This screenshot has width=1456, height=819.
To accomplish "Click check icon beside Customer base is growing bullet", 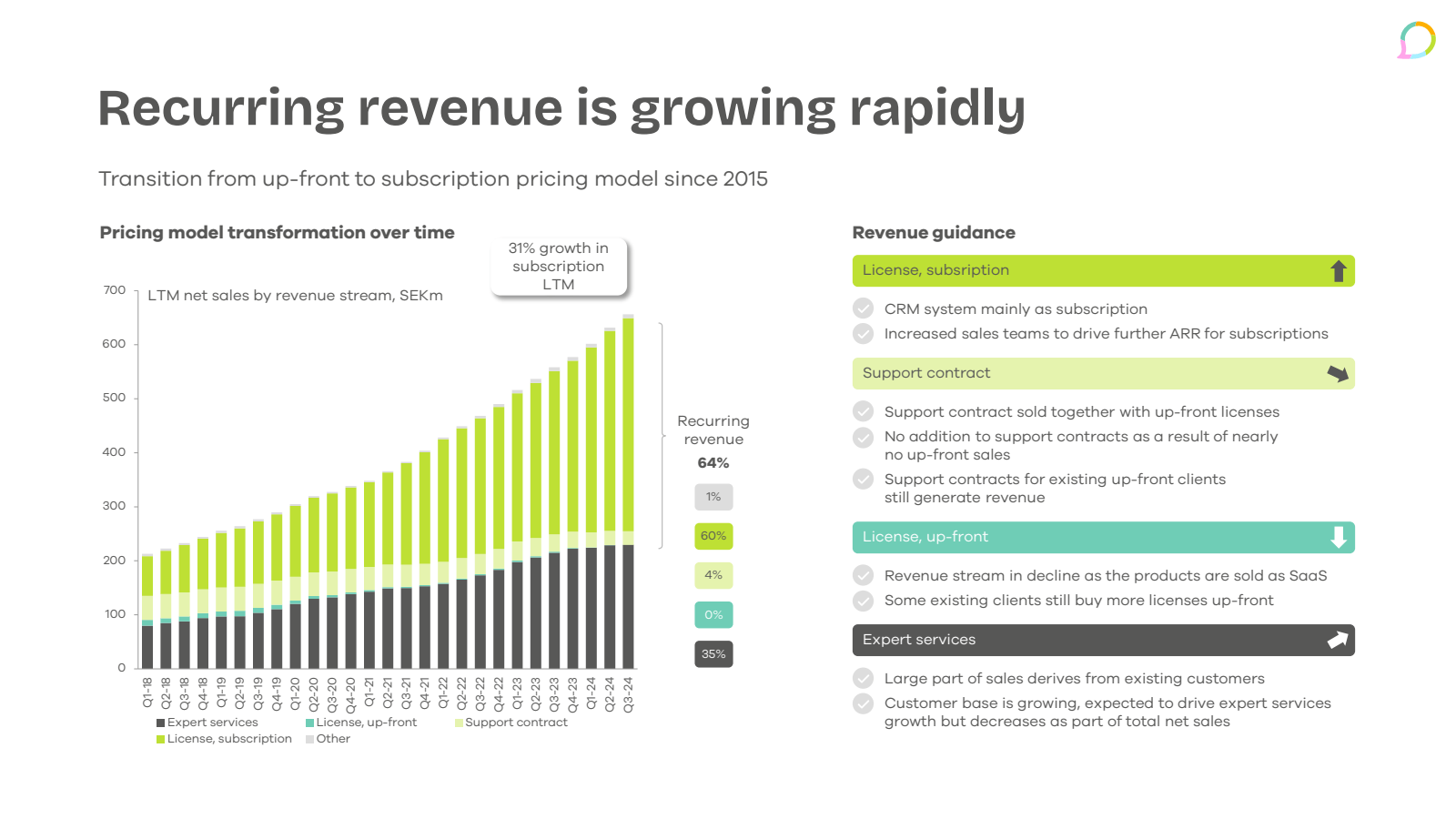I will point(864,703).
